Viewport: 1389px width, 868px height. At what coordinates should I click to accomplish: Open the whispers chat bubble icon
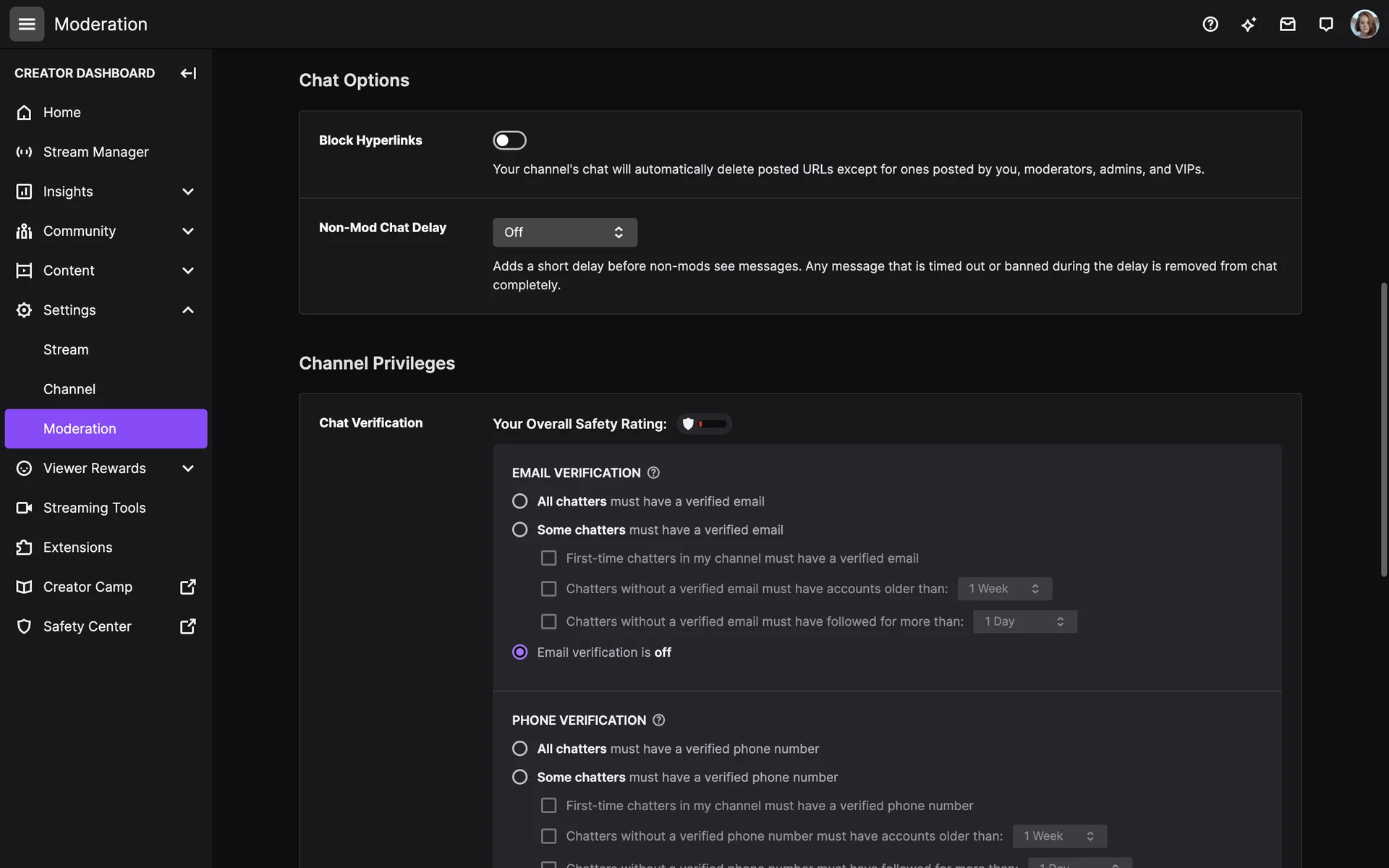pyautogui.click(x=1325, y=24)
